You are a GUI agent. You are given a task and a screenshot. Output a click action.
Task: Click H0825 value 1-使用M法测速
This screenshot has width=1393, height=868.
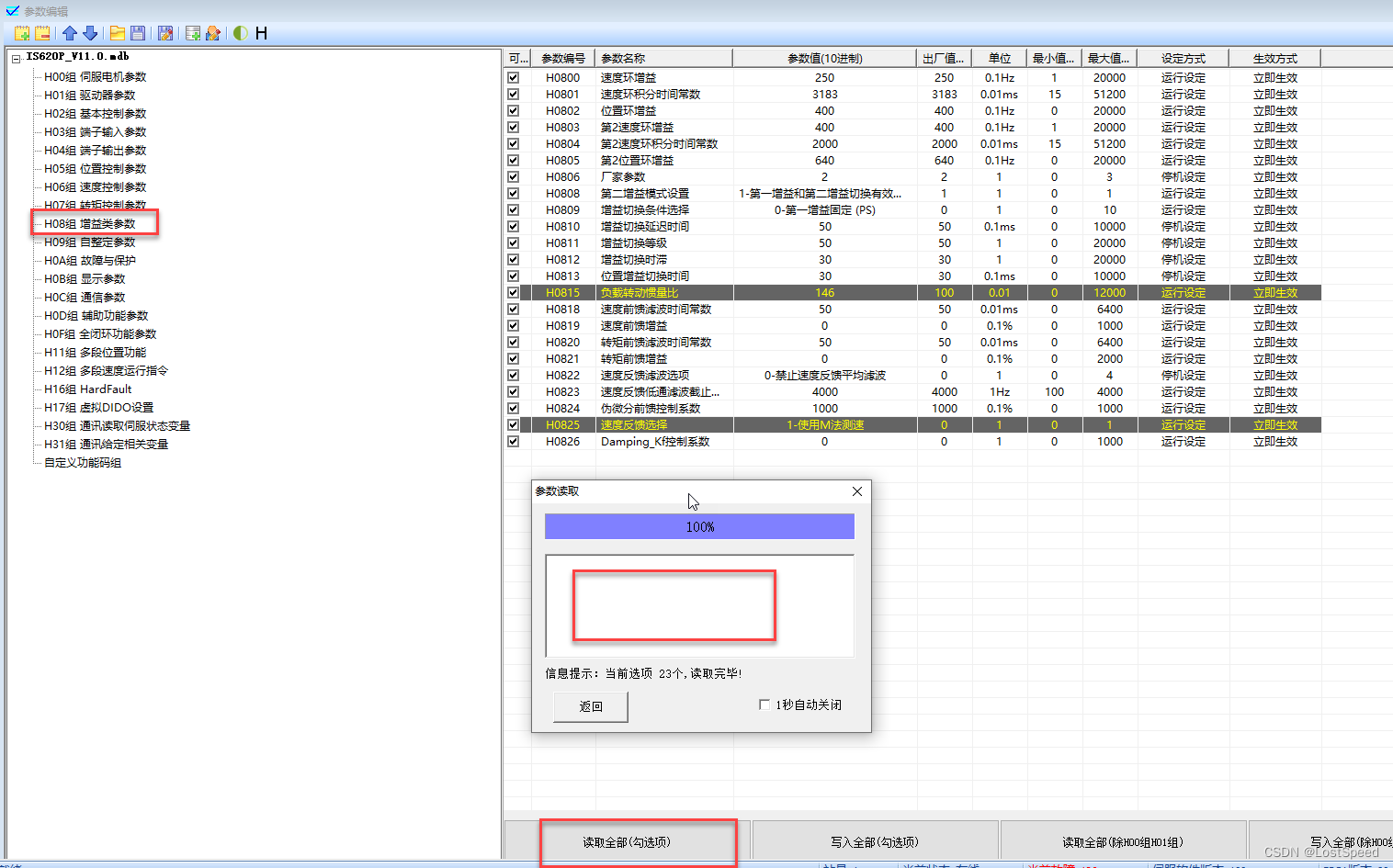click(825, 425)
